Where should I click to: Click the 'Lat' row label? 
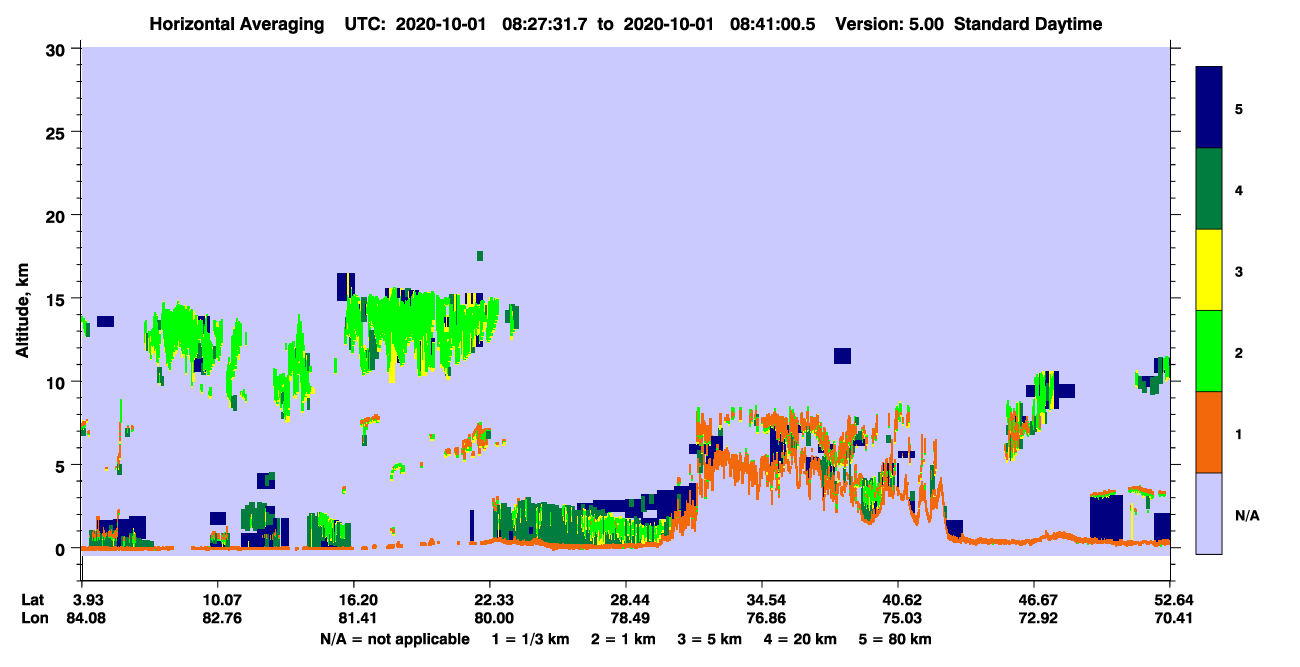(x=33, y=599)
